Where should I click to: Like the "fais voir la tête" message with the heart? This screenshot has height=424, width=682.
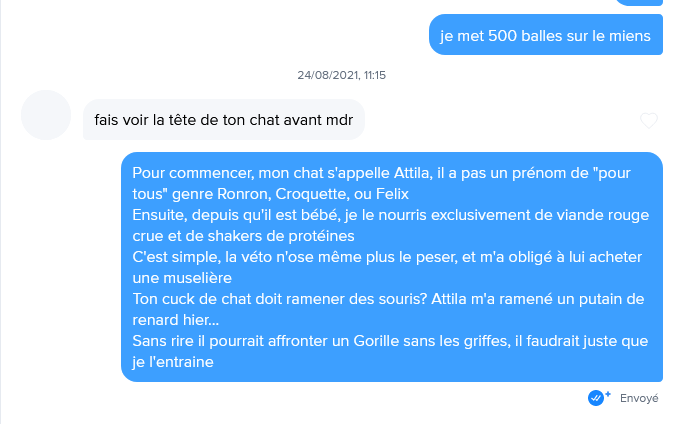649,121
